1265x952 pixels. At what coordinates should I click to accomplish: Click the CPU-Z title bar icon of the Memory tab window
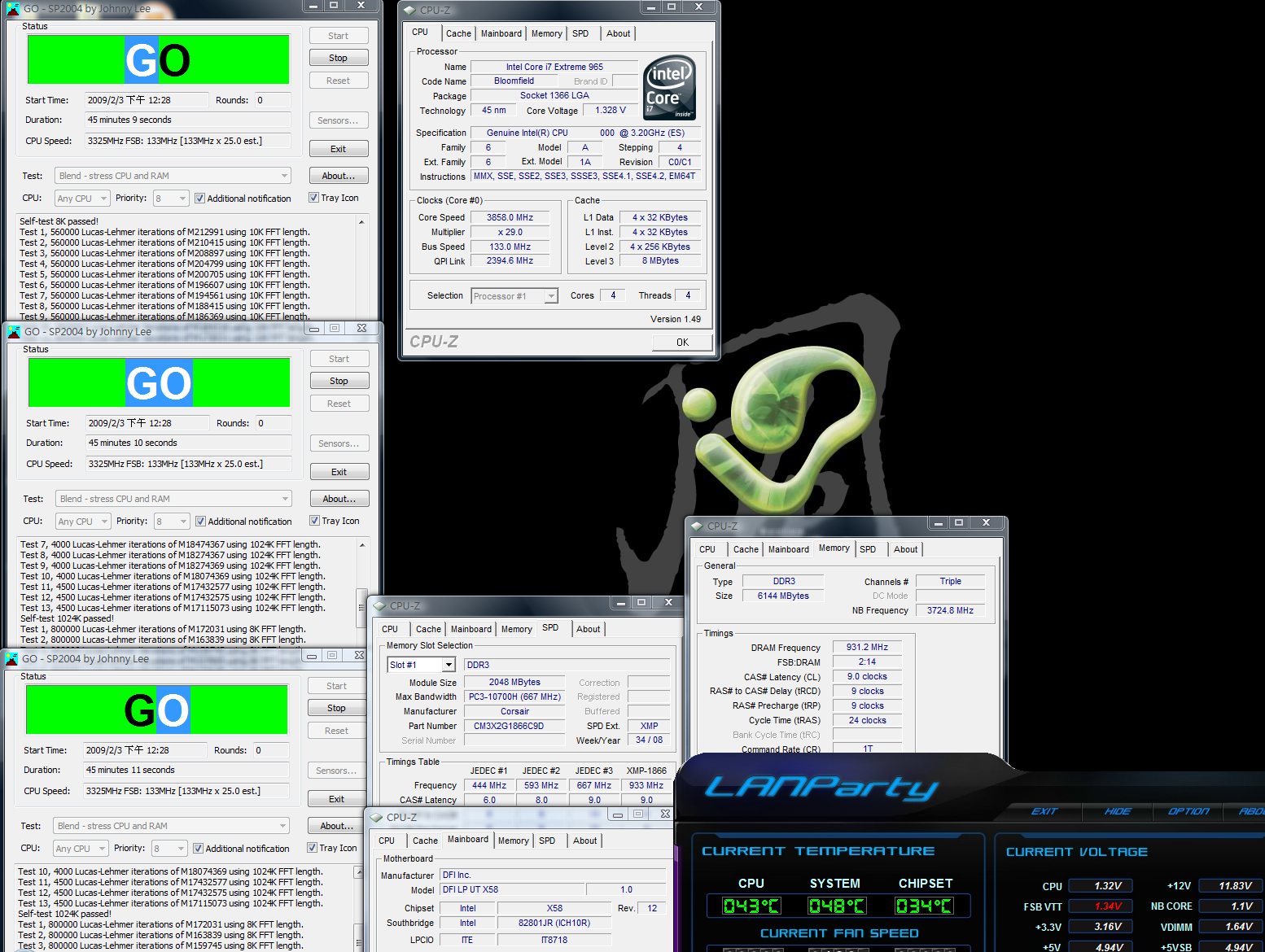click(x=697, y=526)
